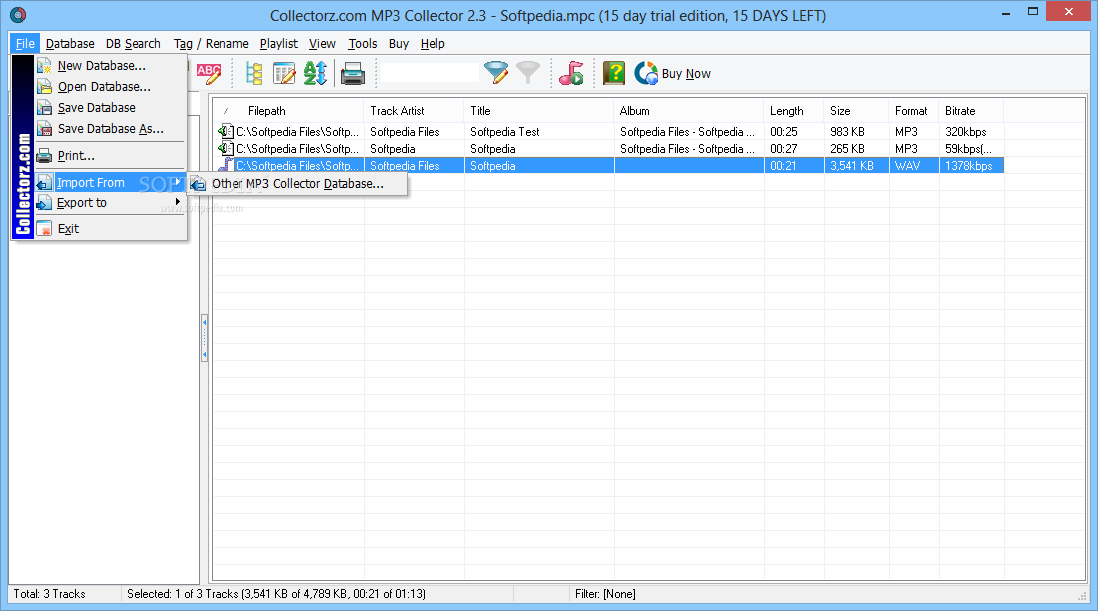
Task: Open the DB Search menu
Action: 133,43
